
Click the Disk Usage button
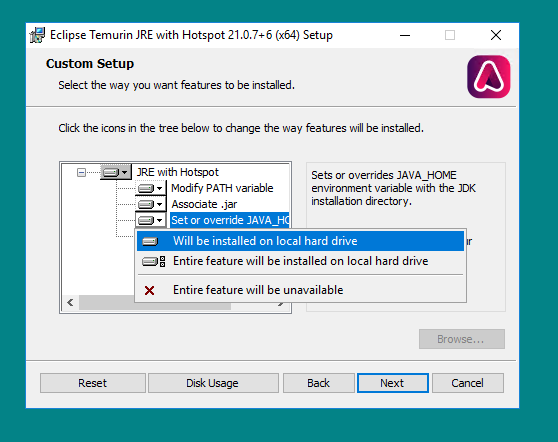pyautogui.click(x=213, y=383)
